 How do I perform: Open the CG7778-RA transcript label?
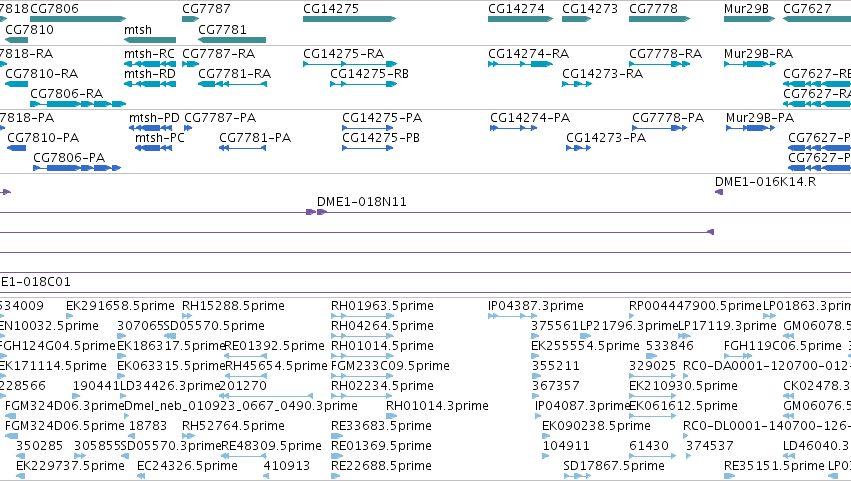coord(665,53)
